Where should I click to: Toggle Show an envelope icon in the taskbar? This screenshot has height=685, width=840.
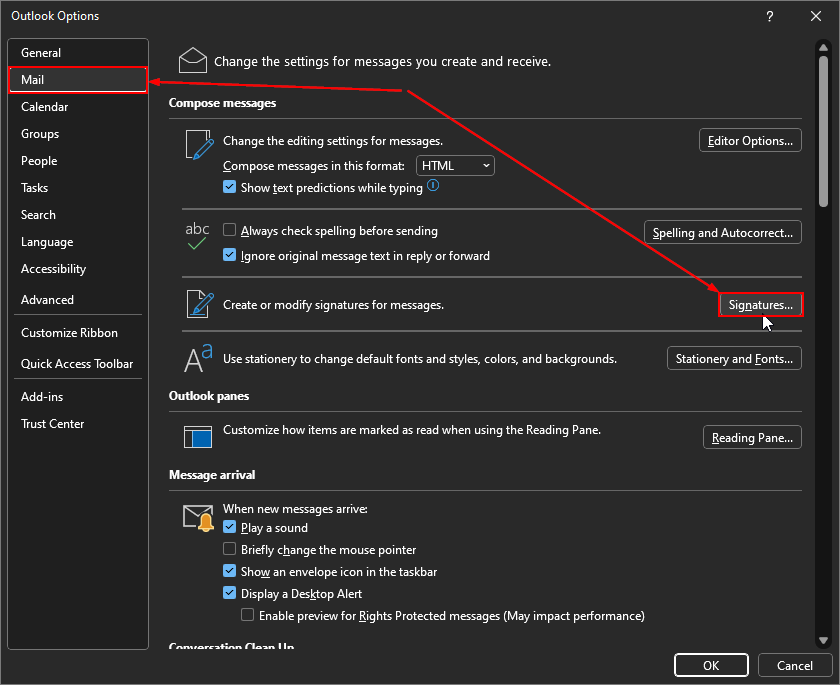point(229,571)
